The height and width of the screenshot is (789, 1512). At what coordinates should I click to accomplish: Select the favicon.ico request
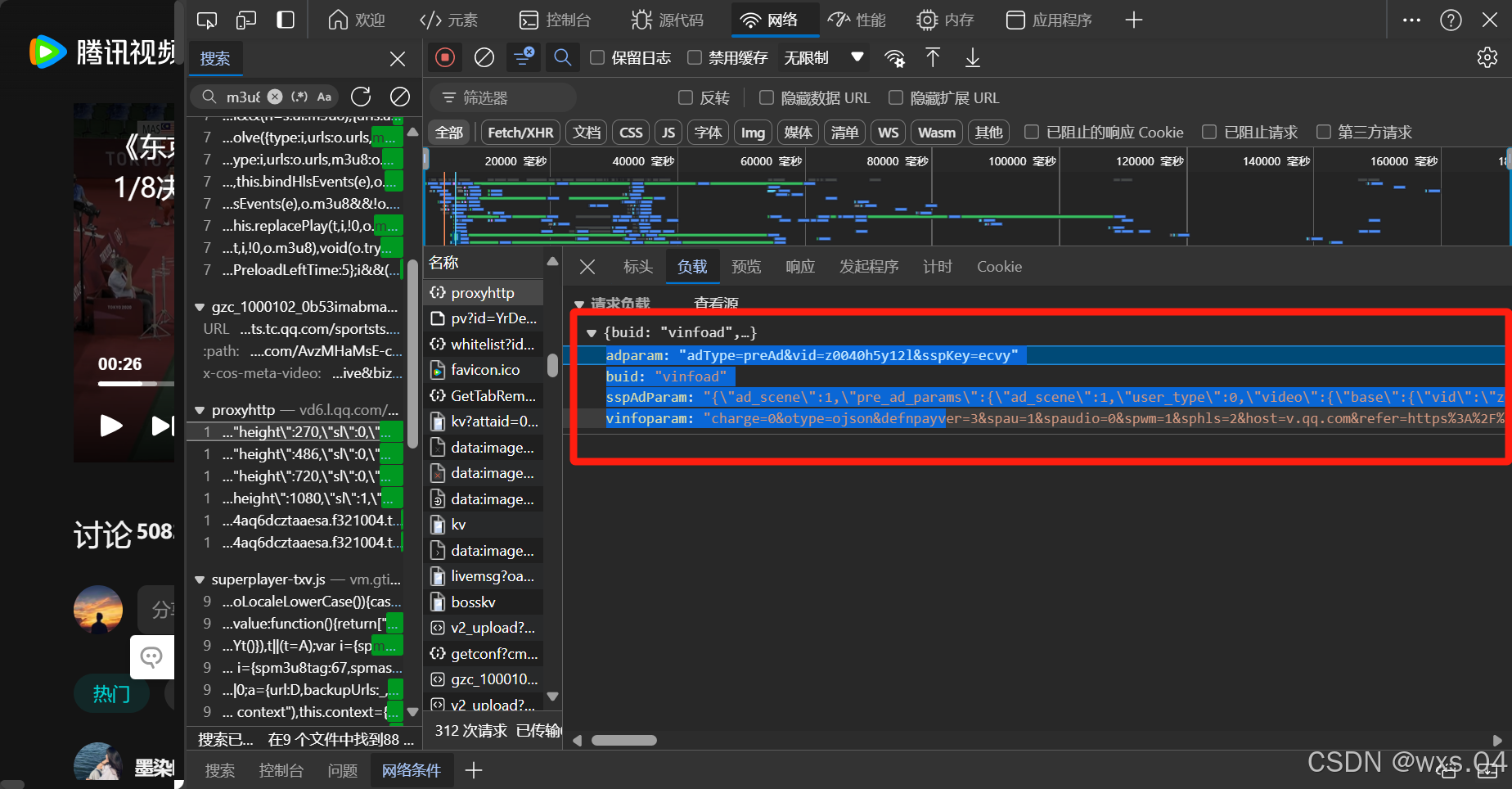[x=484, y=370]
